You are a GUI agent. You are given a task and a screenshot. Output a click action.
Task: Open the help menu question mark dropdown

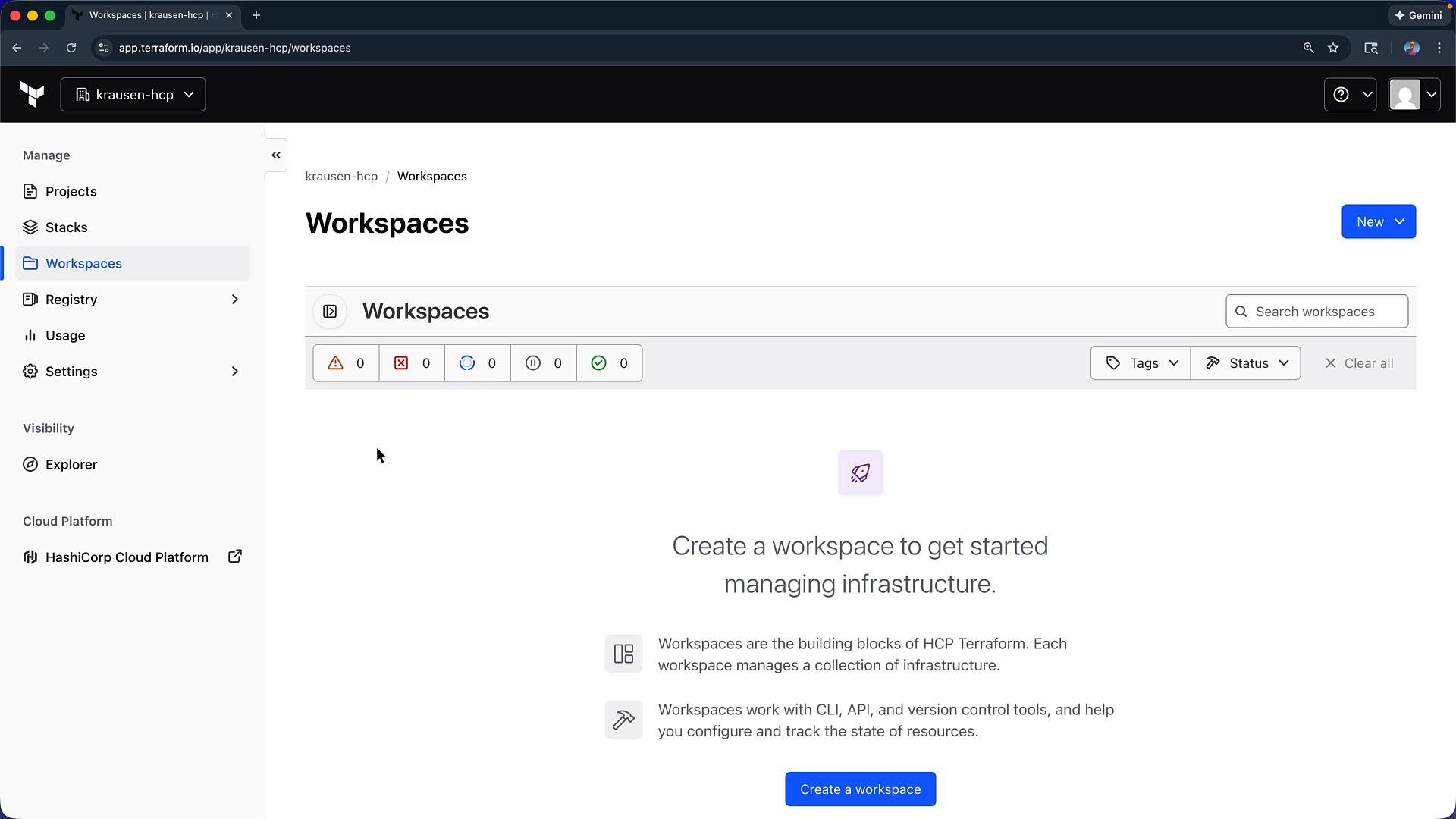pyautogui.click(x=1350, y=95)
